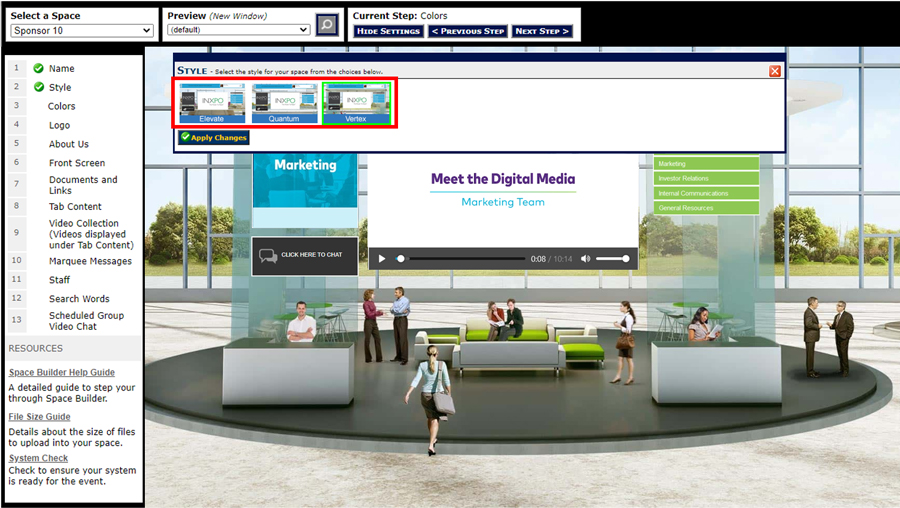The width and height of the screenshot is (900, 508).
Task: Adjust the video volume slider
Action: coord(612,259)
